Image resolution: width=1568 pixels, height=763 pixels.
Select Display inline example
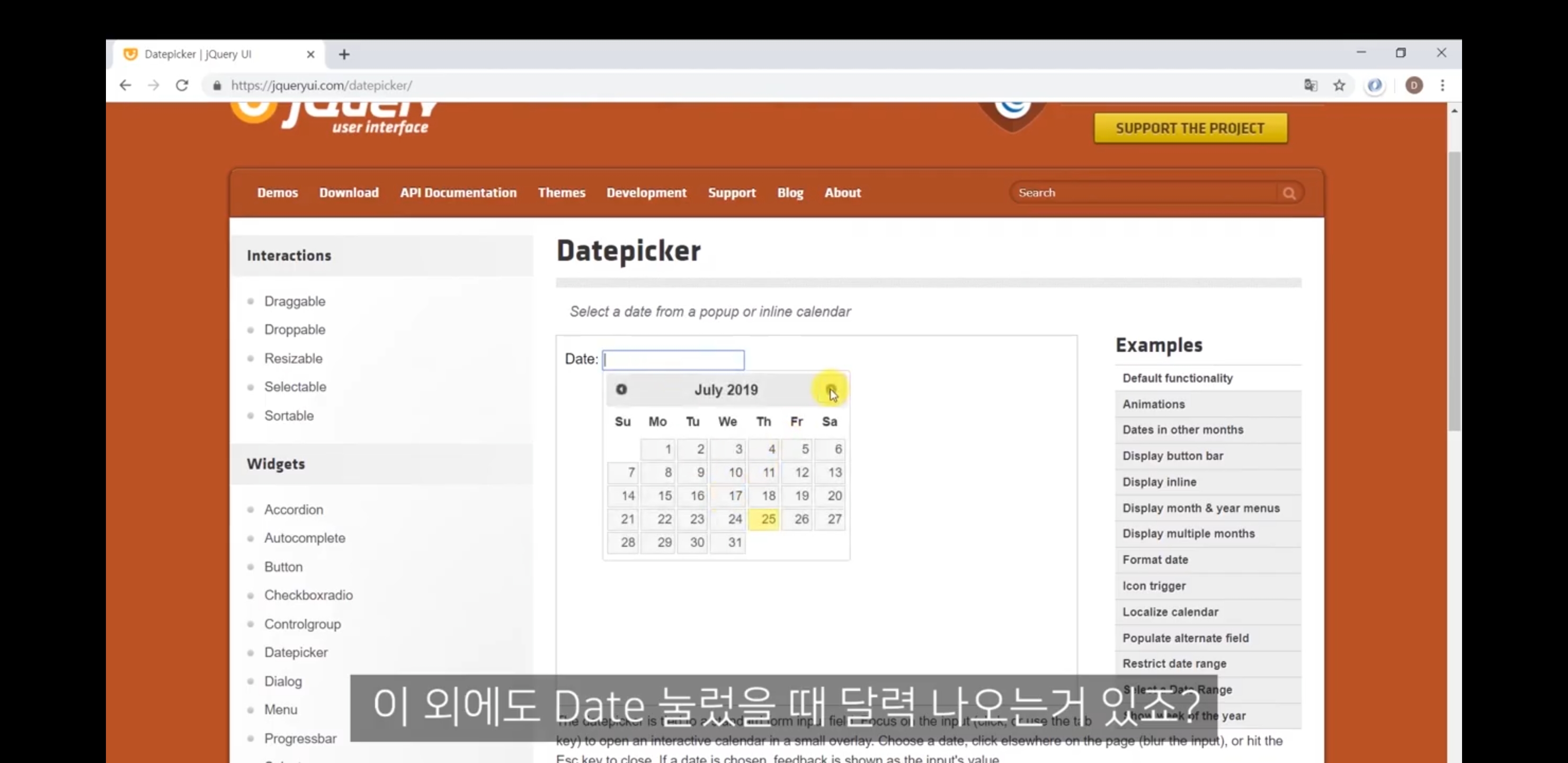tap(1208, 482)
